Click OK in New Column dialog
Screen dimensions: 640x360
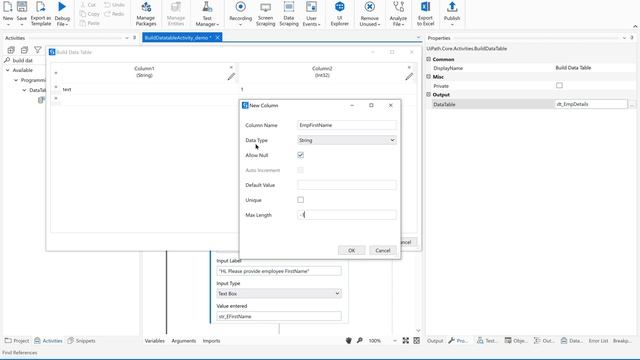tap(351, 250)
